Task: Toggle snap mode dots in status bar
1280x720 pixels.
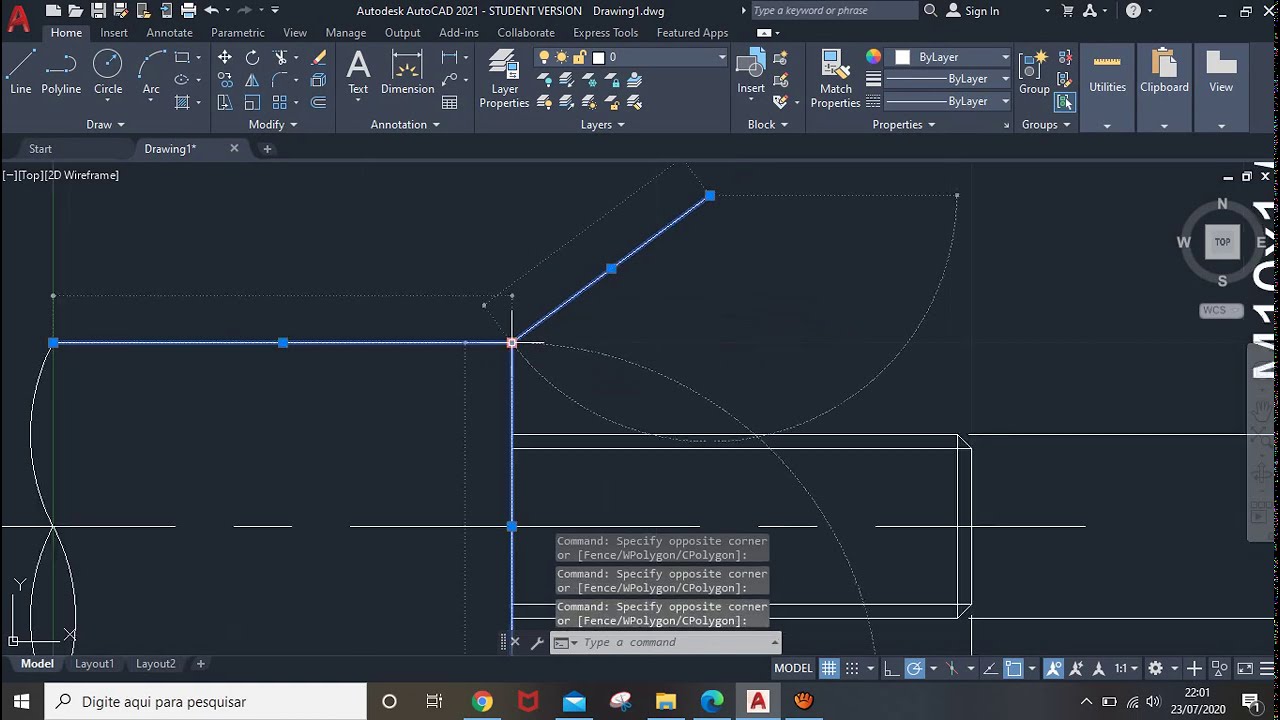Action: click(x=852, y=668)
